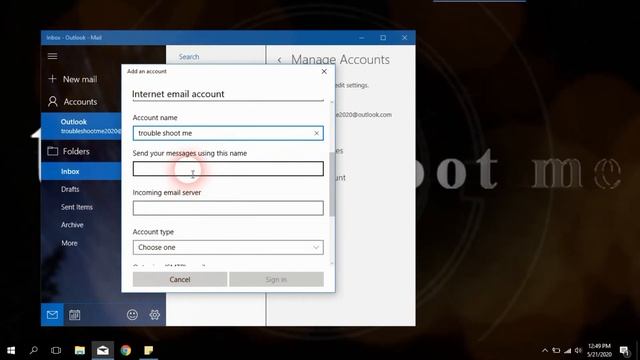Open the feedback smiley icon
Image resolution: width=640 pixels, height=360 pixels.
click(x=132, y=315)
